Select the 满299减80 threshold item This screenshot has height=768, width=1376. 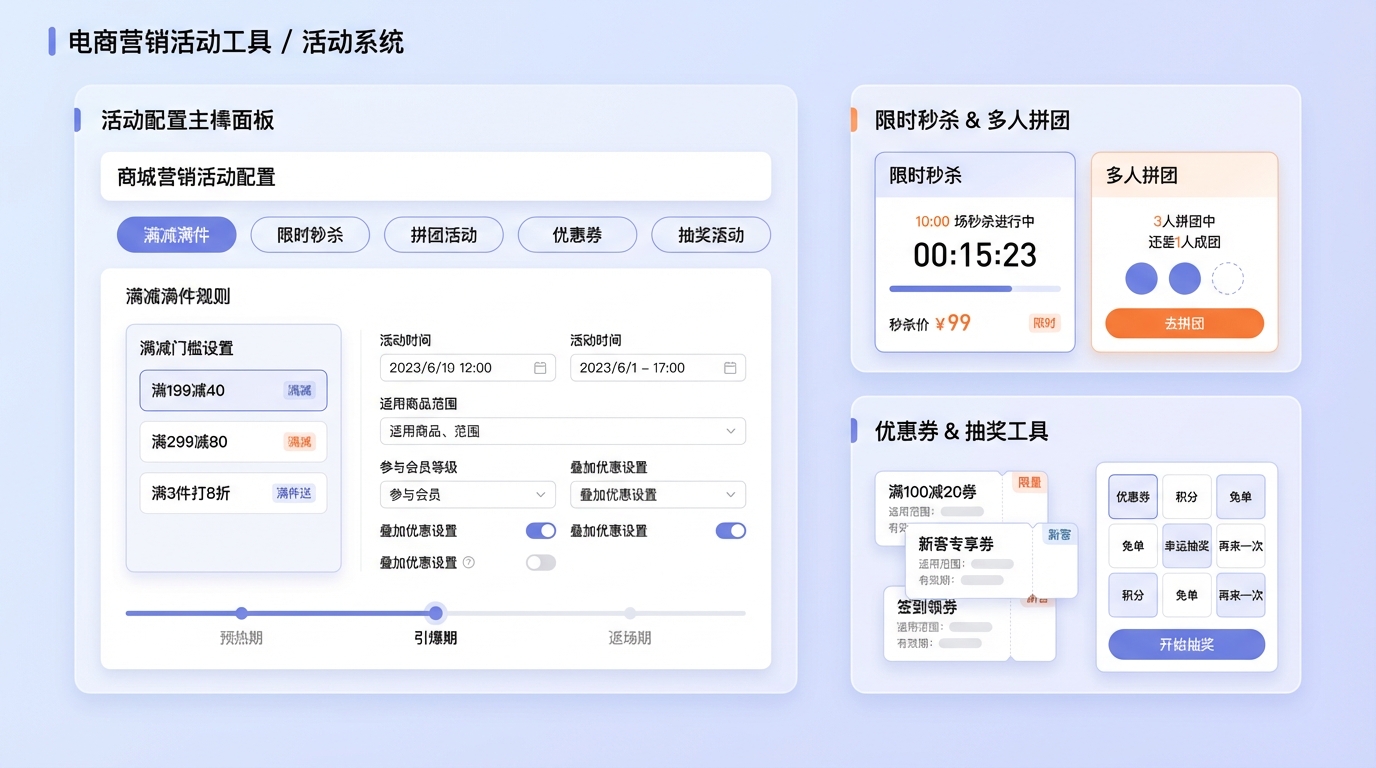(233, 442)
